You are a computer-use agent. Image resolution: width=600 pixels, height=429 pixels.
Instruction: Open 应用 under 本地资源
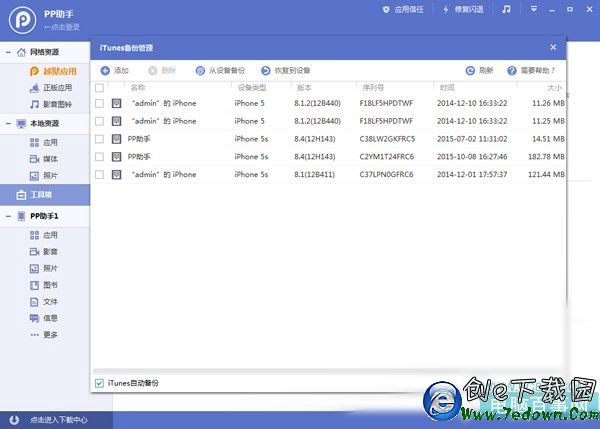44,142
